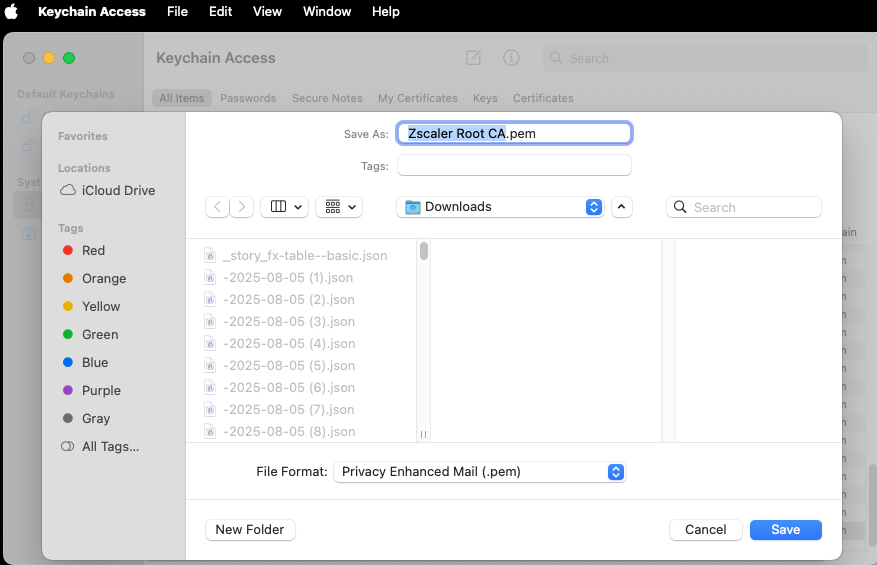Select the Green tag
The image size is (877, 565).
91,335
